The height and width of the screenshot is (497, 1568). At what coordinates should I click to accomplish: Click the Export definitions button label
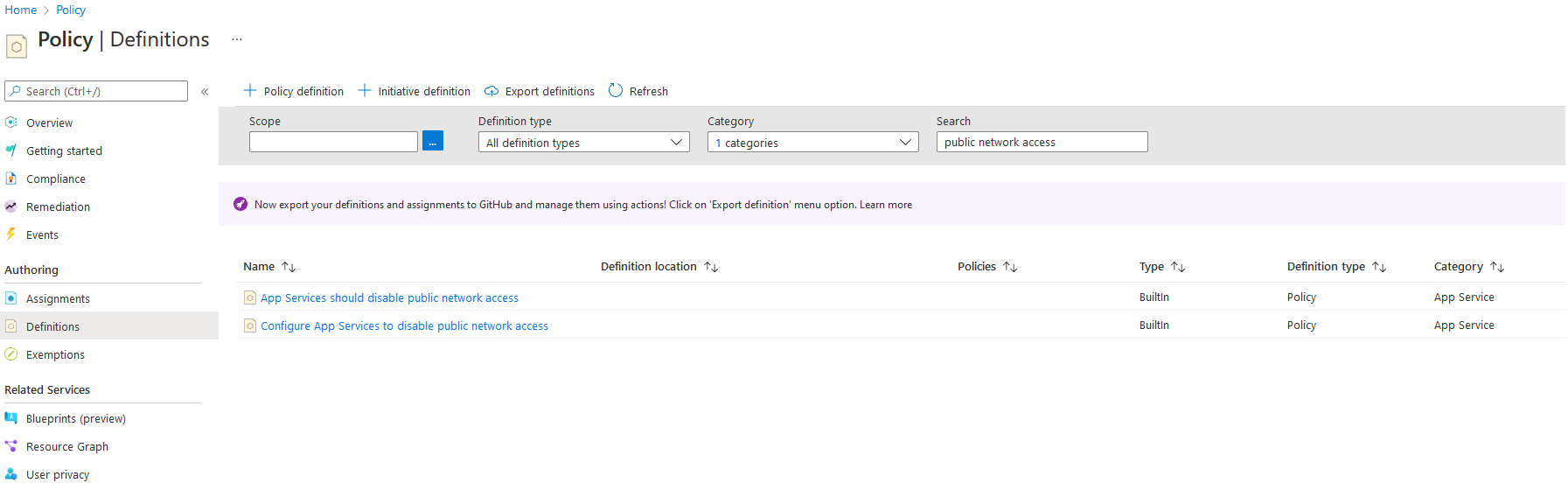pos(549,91)
